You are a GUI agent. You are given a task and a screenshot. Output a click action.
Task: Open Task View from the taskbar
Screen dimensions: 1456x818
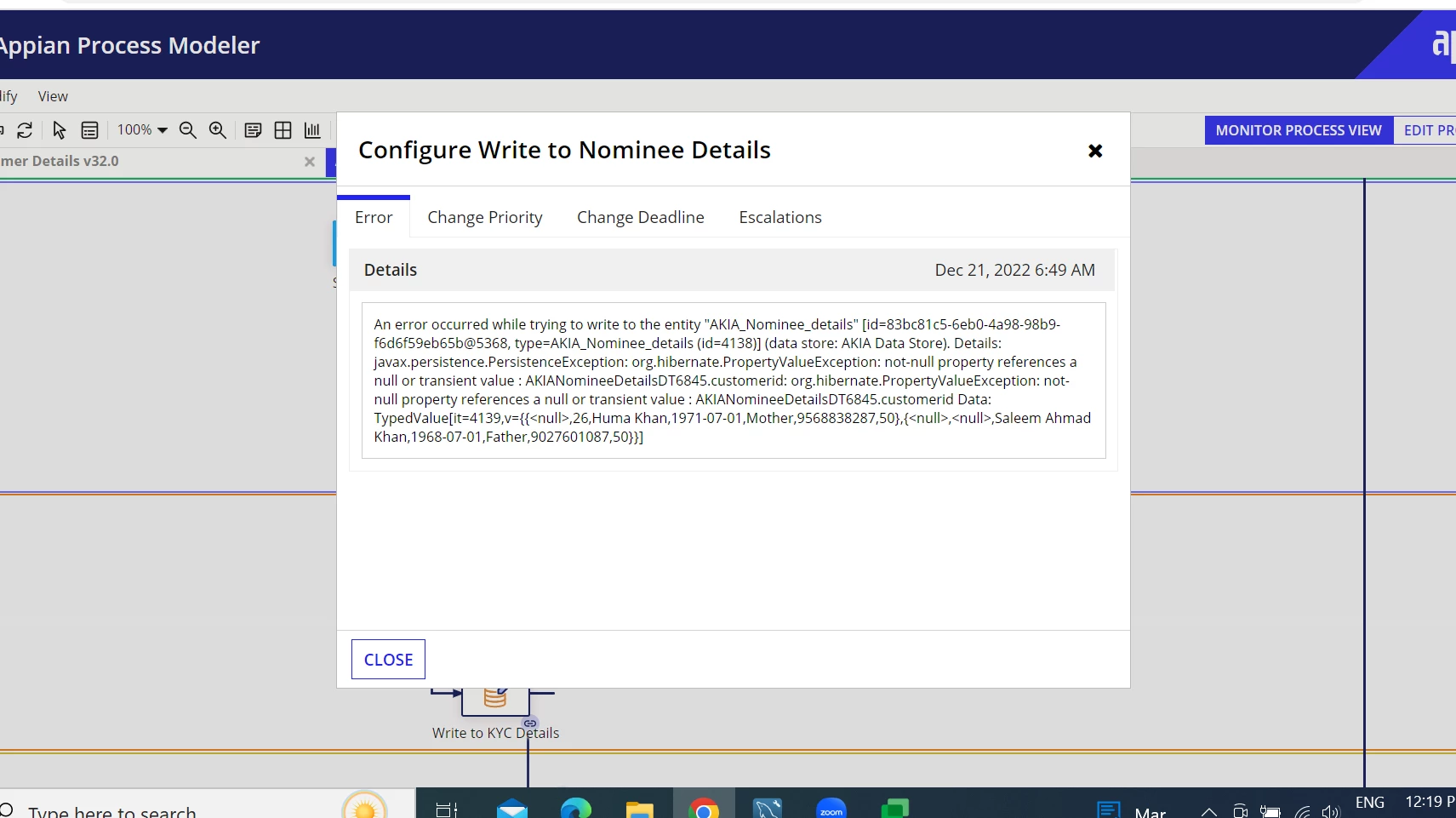click(x=447, y=809)
